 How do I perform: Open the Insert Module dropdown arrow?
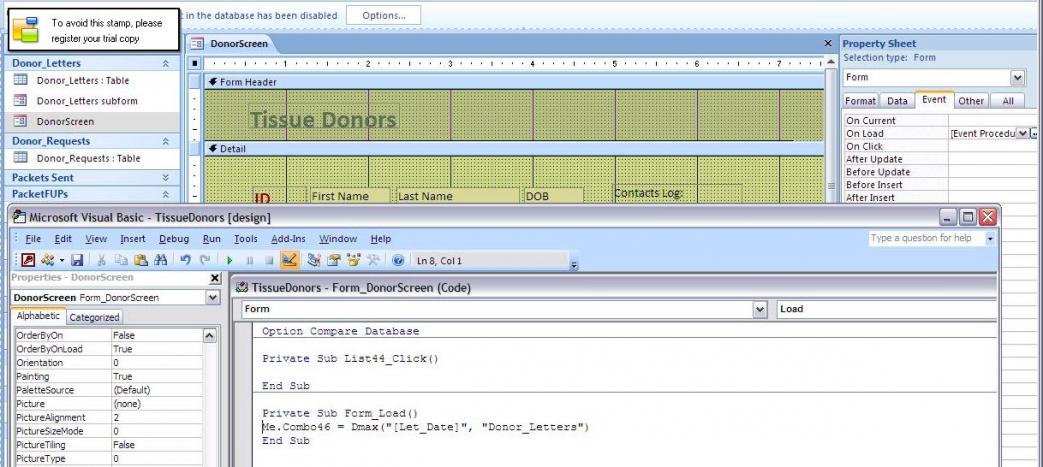click(61, 261)
